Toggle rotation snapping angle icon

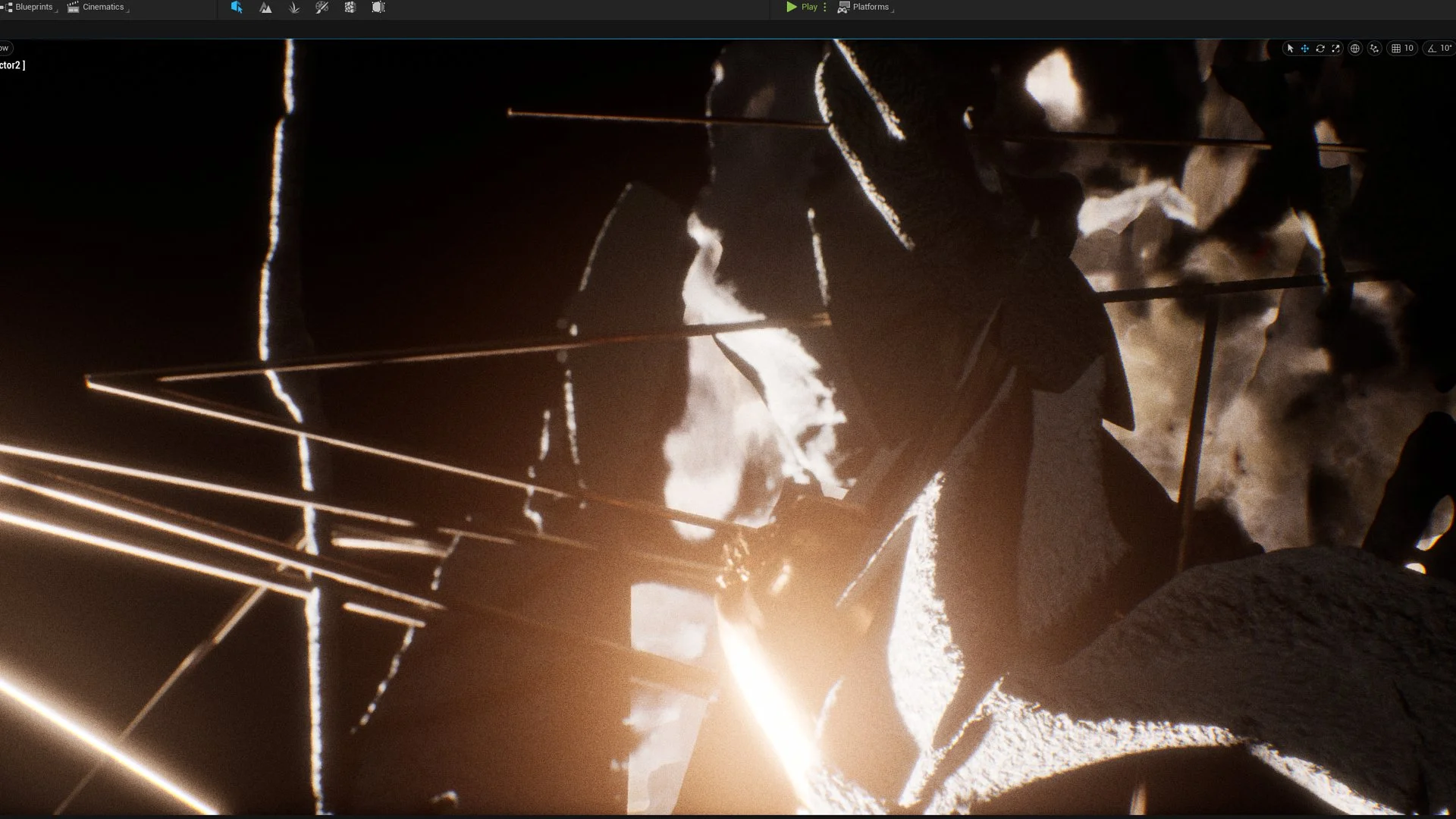[1432, 48]
